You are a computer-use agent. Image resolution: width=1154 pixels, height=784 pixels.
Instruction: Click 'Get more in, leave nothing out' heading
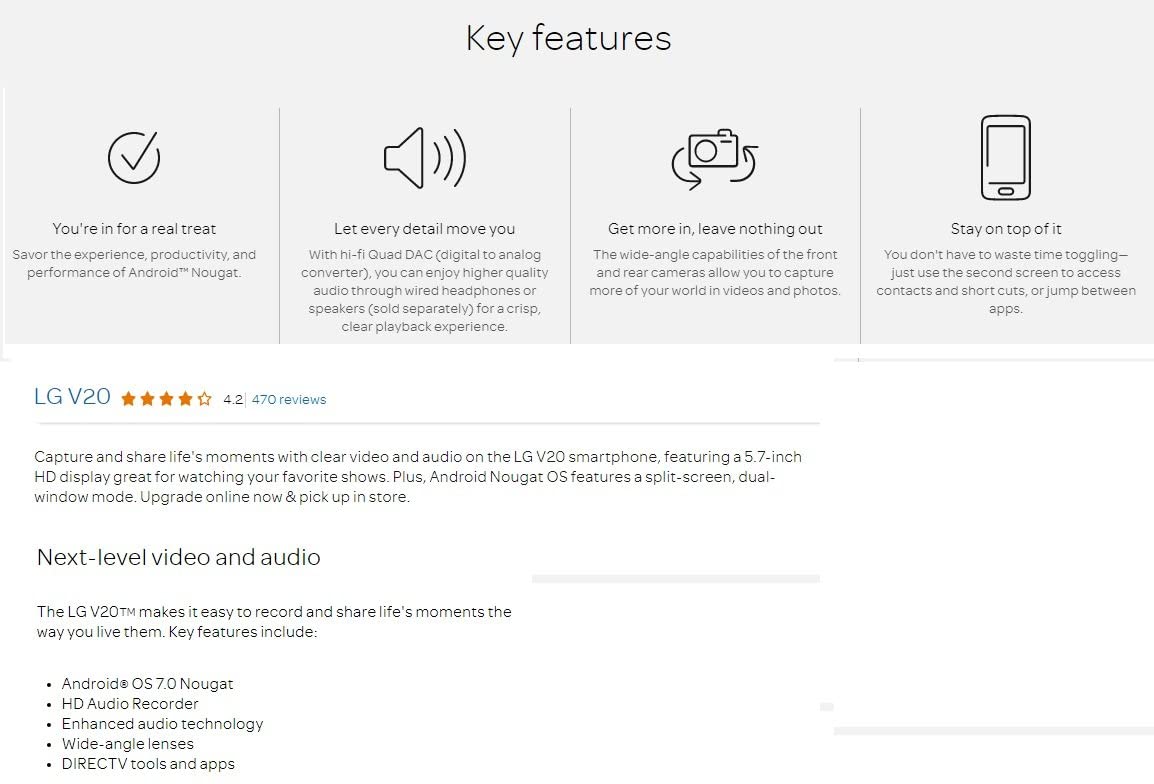(x=715, y=229)
